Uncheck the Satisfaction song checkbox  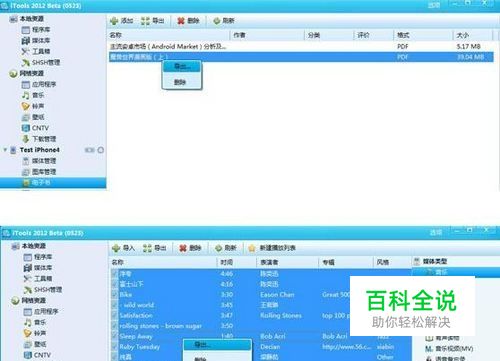click(x=114, y=315)
